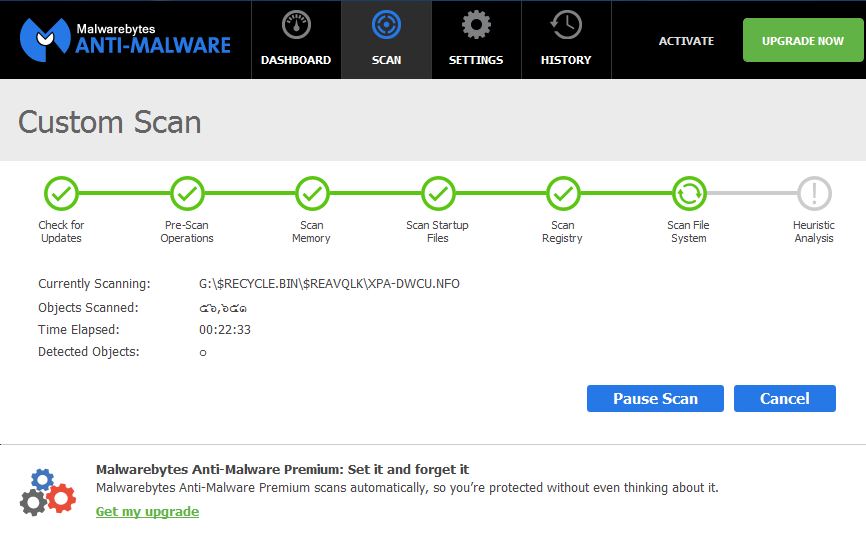This screenshot has height=533, width=866.
Task: Click the Heuristic Analysis label
Action: point(814,231)
